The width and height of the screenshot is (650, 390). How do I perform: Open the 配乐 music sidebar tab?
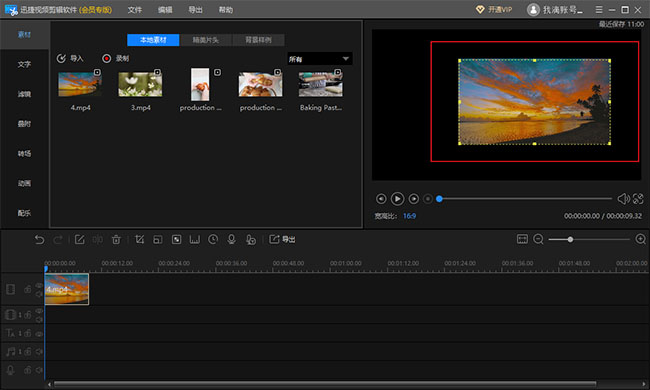click(x=24, y=213)
